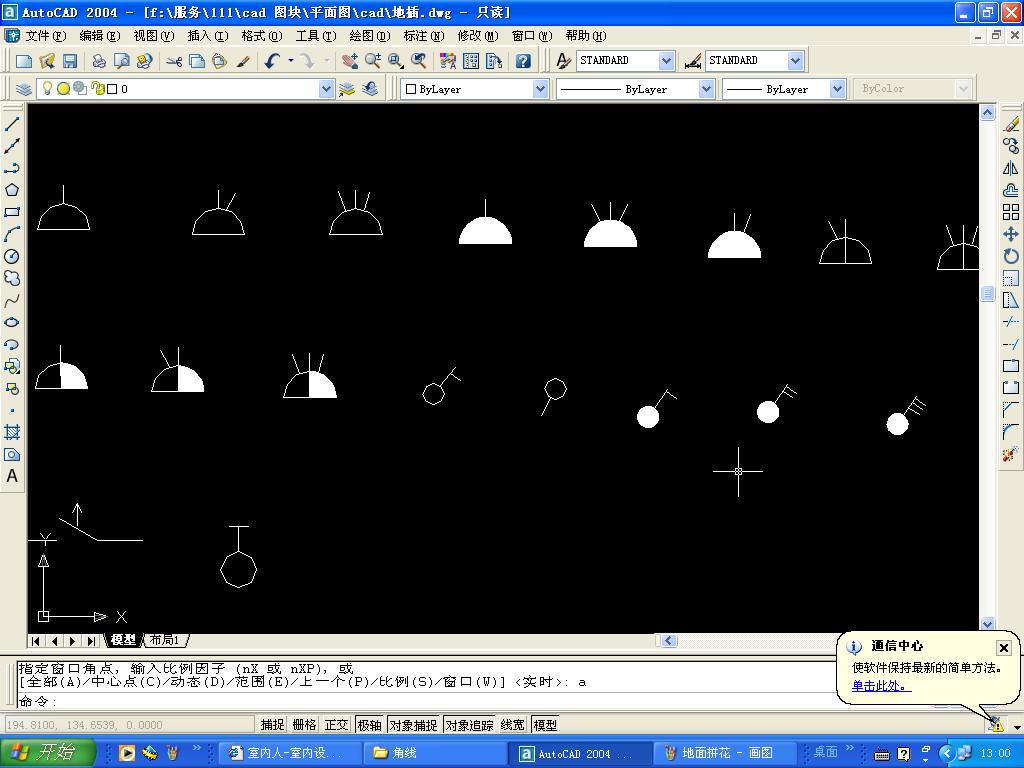Open the 角线 folder from taskbar

436,753
